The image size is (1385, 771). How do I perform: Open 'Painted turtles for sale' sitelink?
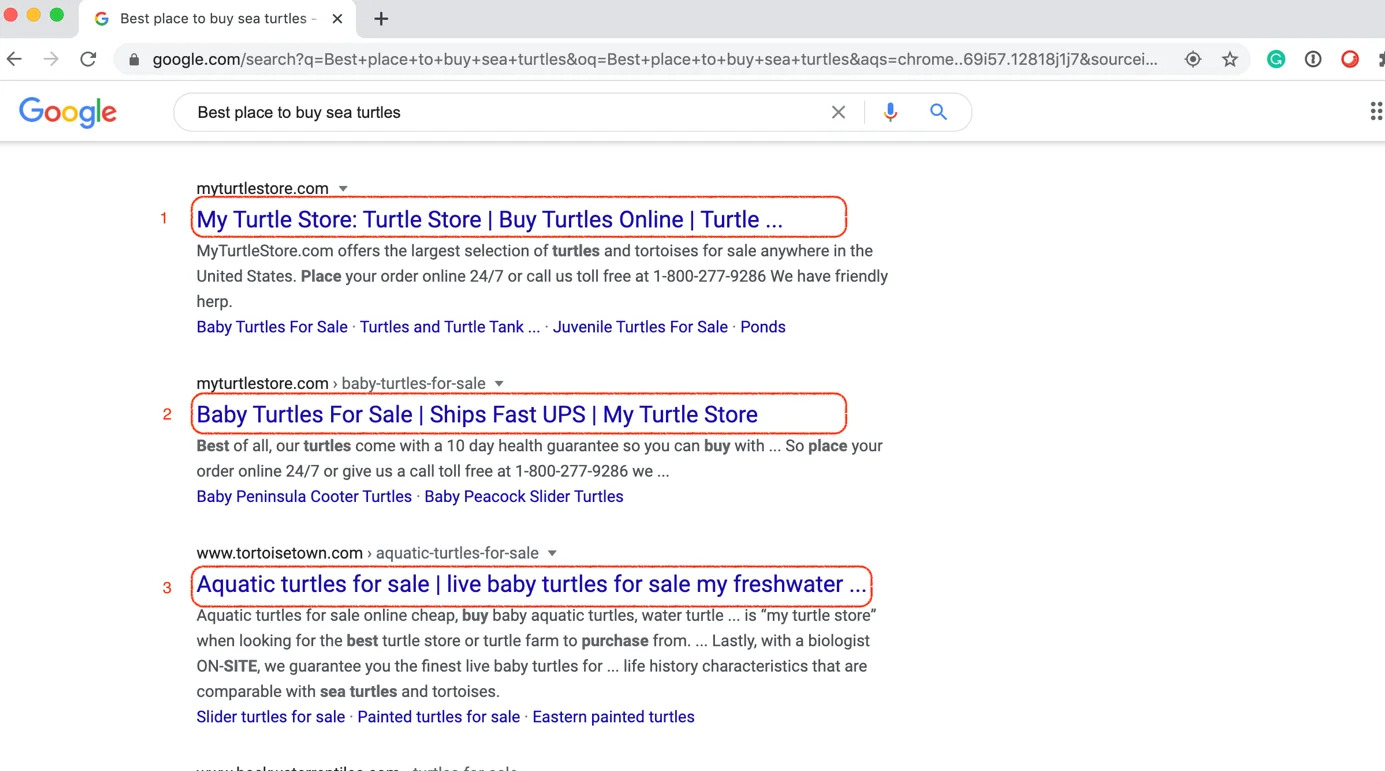[439, 717]
